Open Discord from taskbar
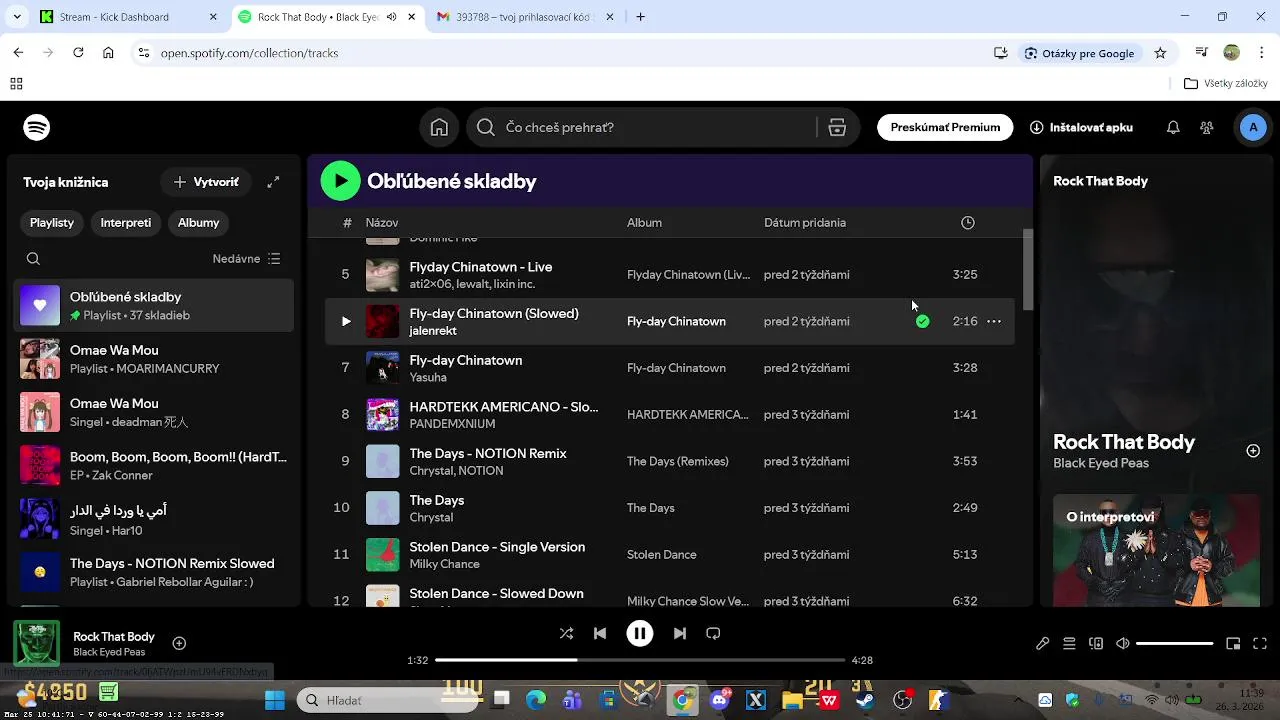Screen dimensions: 1280x720 tap(719, 700)
